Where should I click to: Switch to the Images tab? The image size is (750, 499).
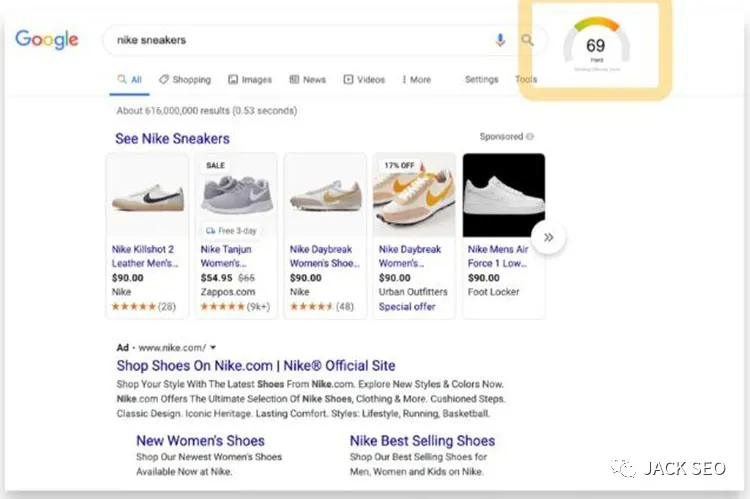coord(250,80)
